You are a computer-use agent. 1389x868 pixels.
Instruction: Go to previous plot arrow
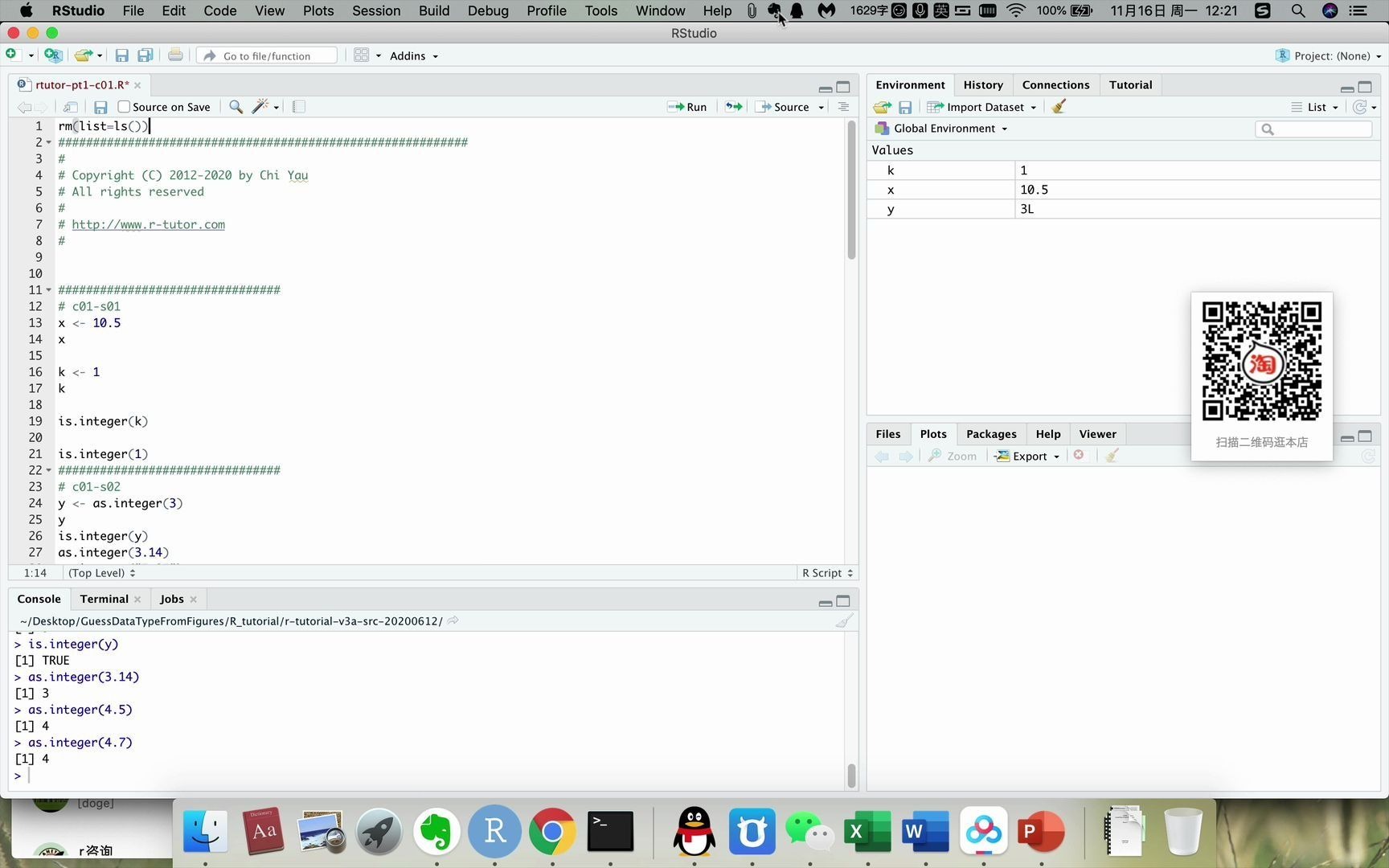coord(882,456)
